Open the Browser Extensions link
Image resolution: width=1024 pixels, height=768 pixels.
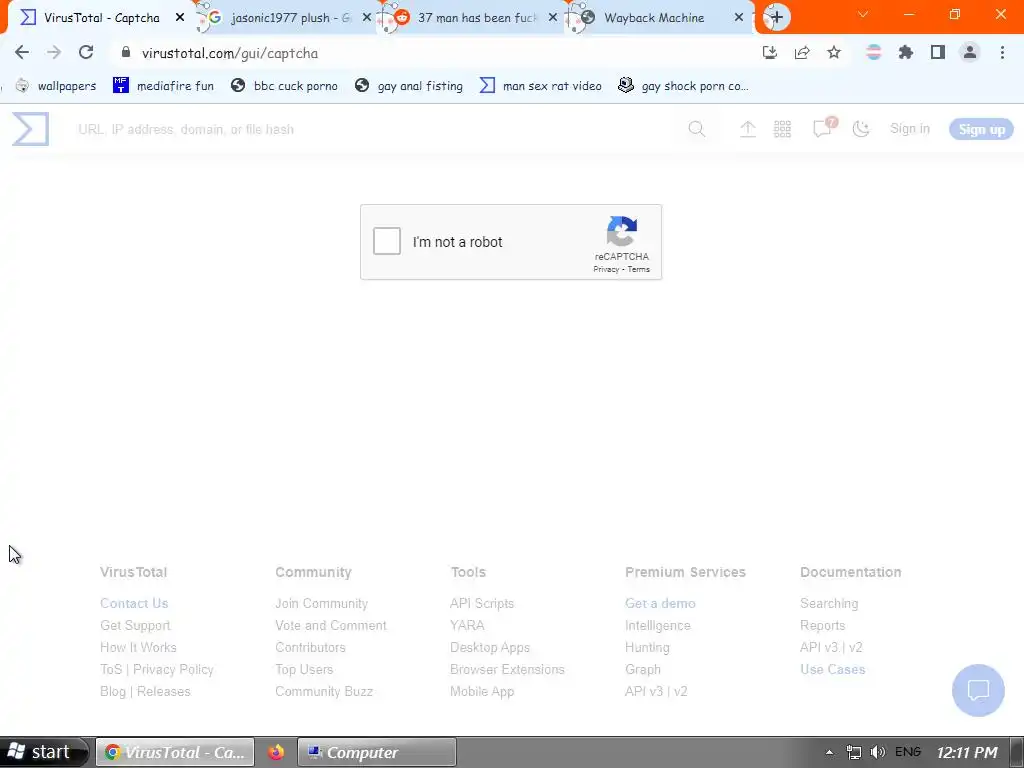(x=507, y=669)
